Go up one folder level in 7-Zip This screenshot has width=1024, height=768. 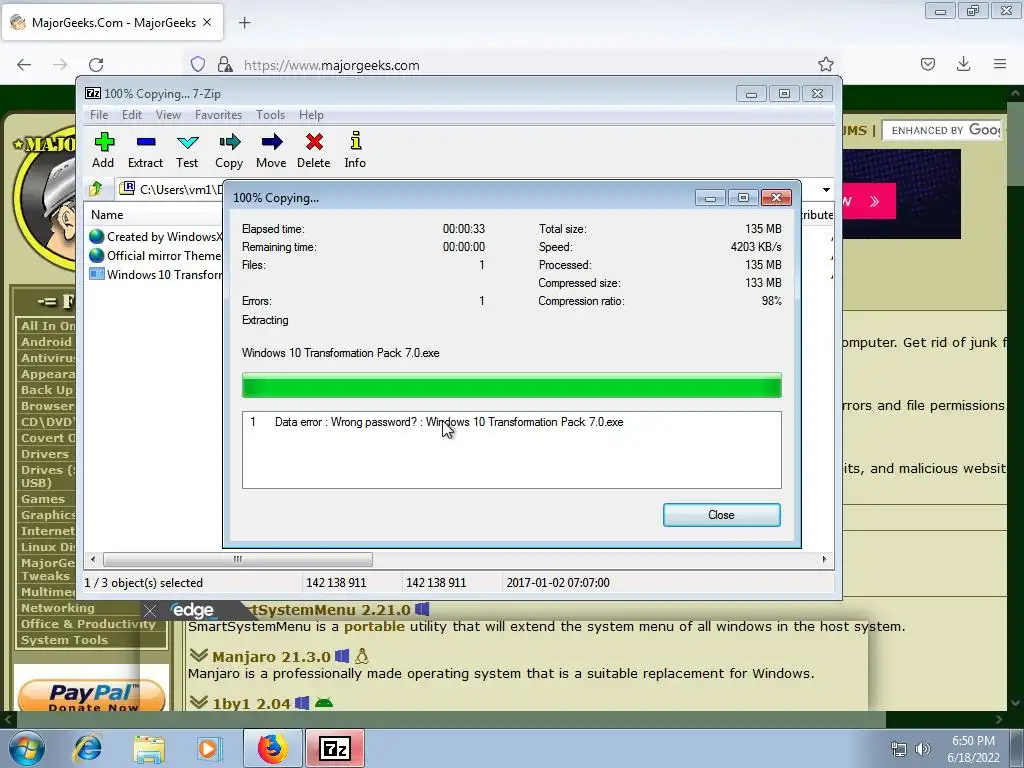click(x=97, y=189)
